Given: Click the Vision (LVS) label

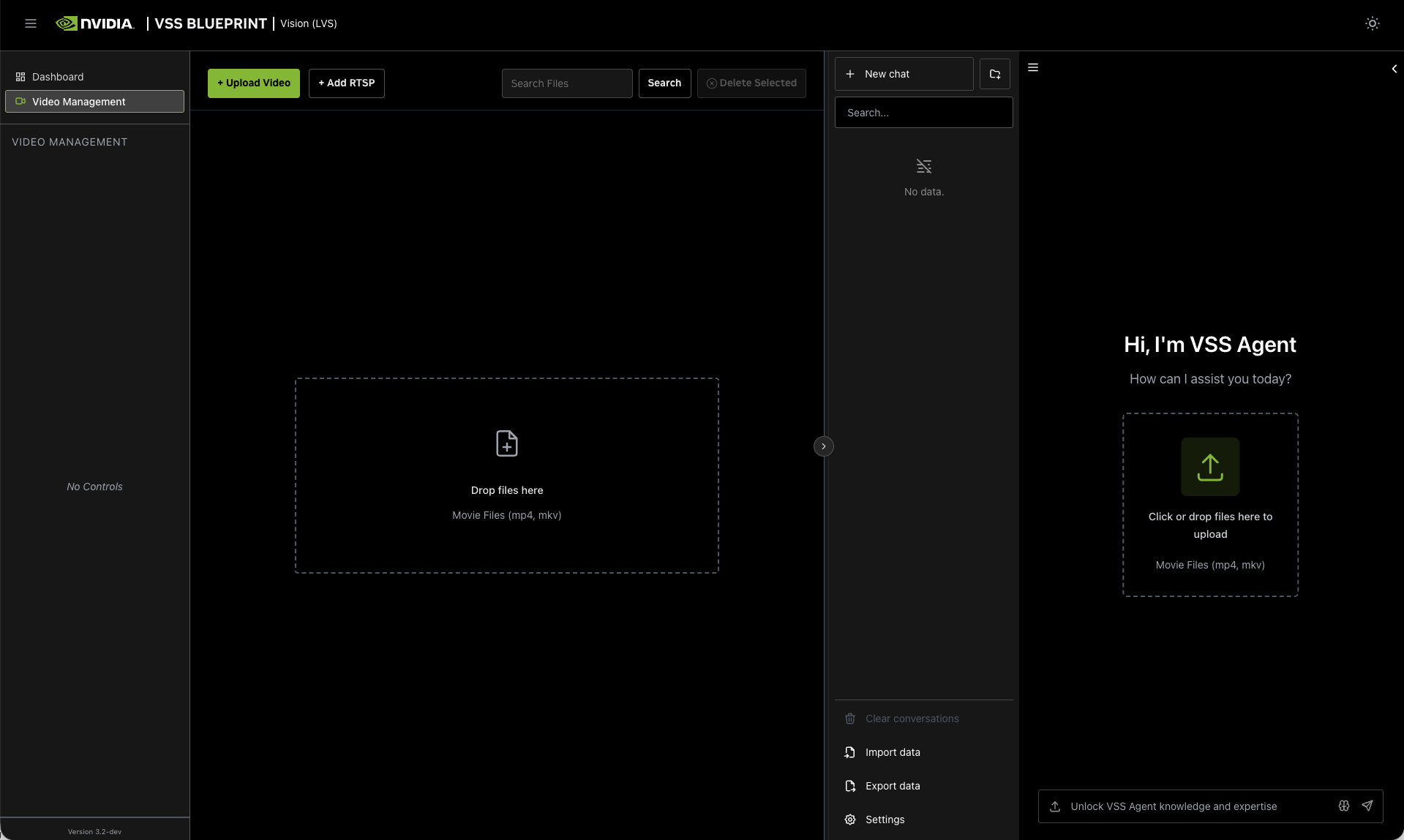Looking at the screenshot, I should (x=309, y=23).
